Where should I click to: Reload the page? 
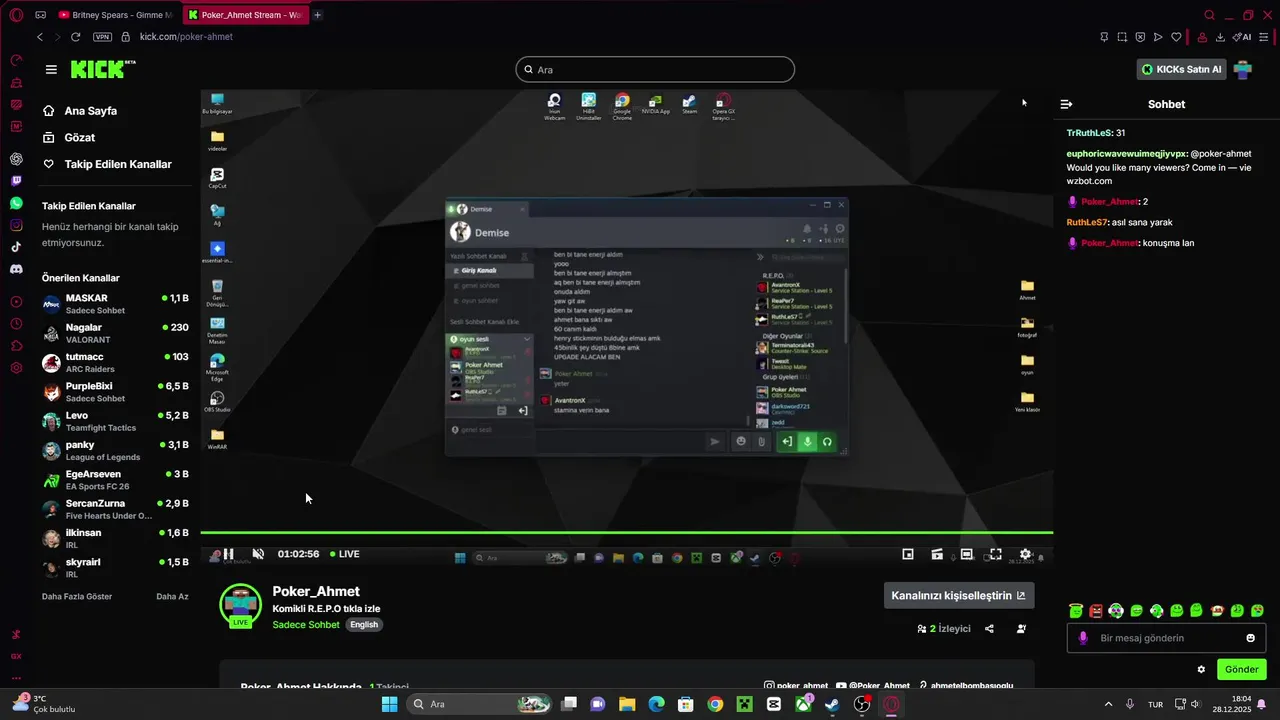[x=75, y=37]
